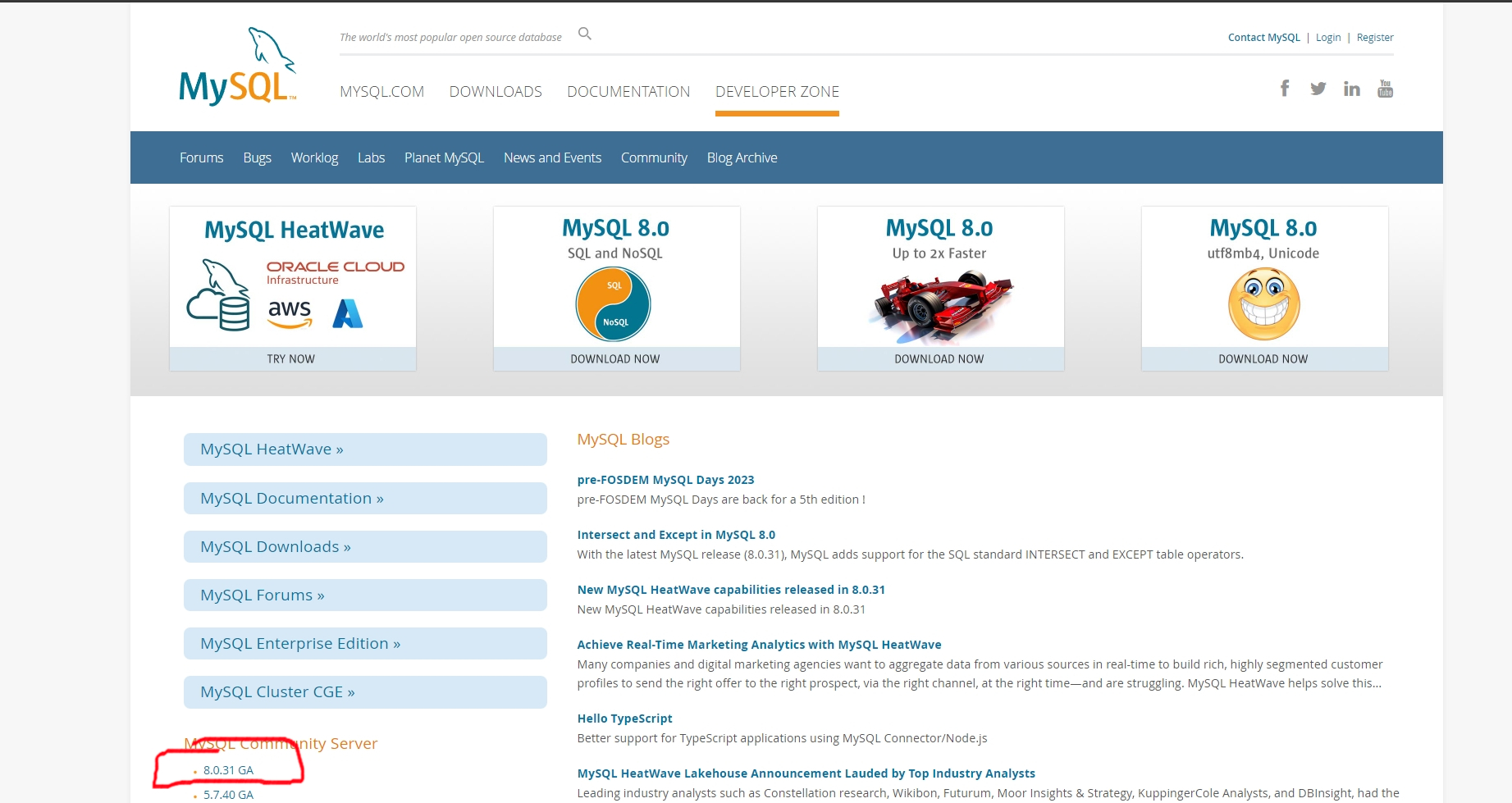Click the 8.0.31 GA link
This screenshot has width=1512, height=803.
point(228,770)
